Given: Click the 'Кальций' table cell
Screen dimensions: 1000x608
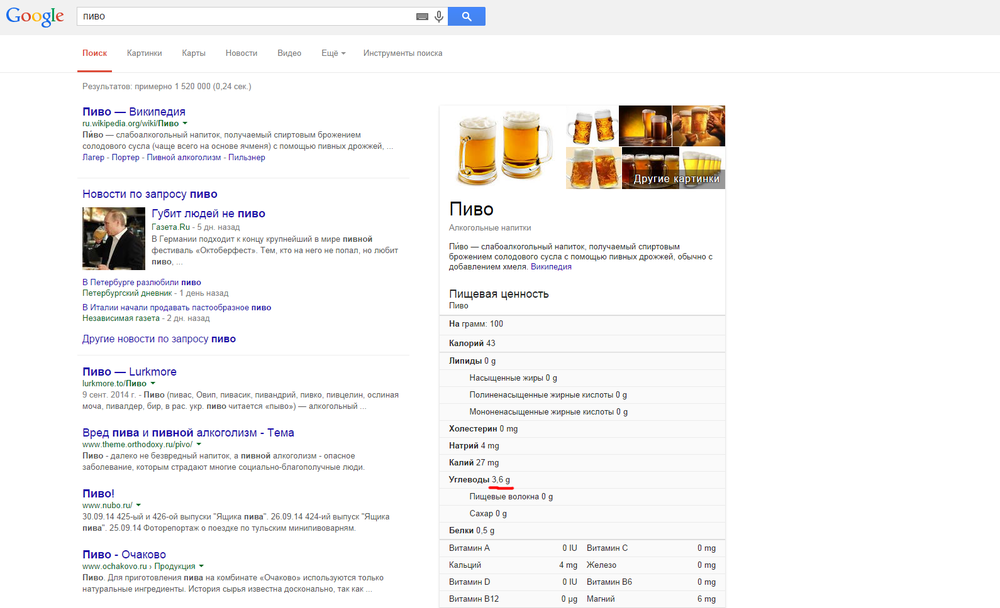Looking at the screenshot, I should click(465, 565).
